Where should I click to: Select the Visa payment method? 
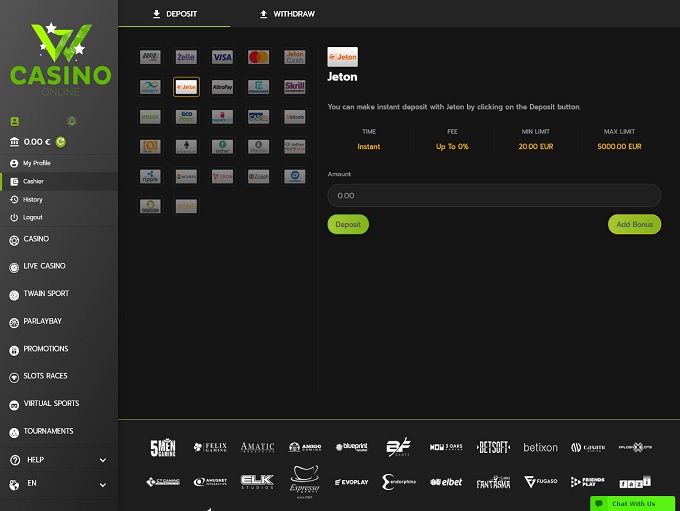222,57
